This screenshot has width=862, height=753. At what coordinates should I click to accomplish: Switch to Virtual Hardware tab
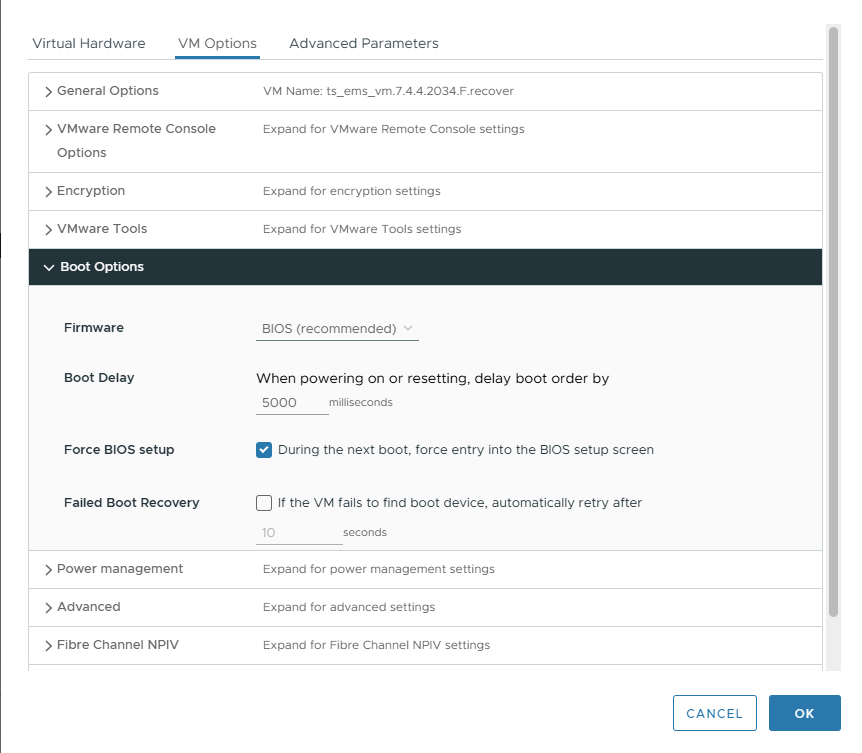coord(89,43)
